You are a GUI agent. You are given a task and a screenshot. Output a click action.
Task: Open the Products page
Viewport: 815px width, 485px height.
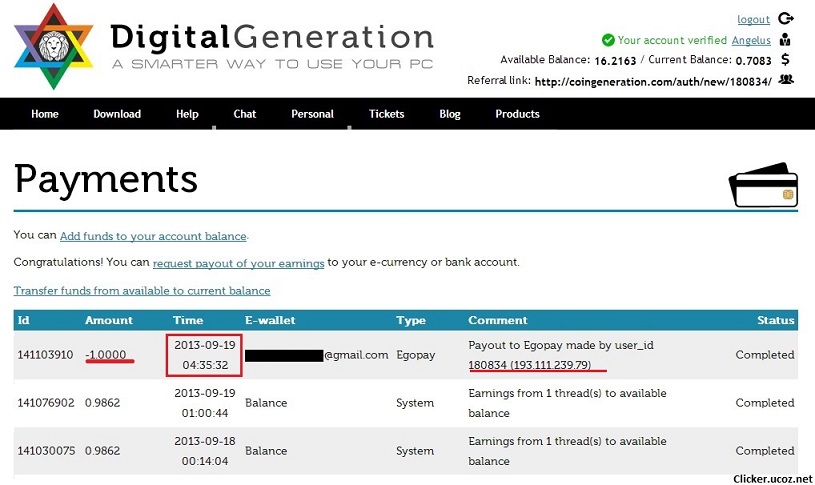tap(517, 114)
